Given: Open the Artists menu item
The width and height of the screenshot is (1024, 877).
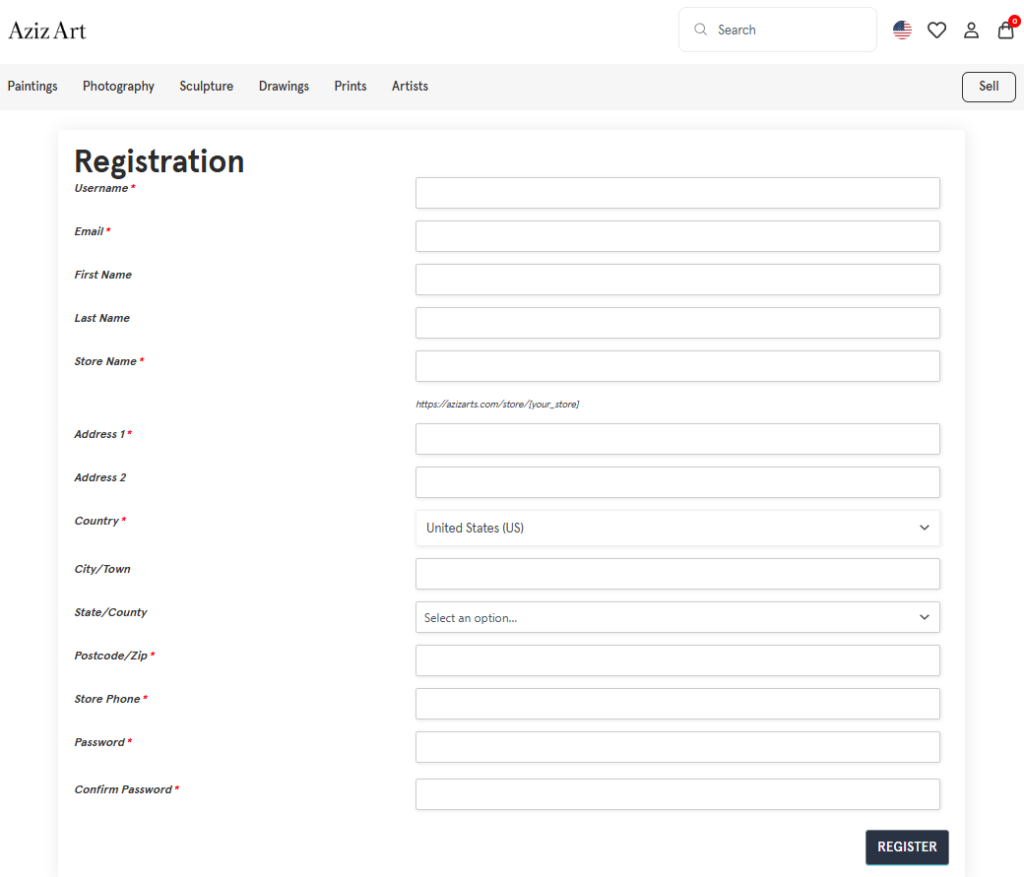Looking at the screenshot, I should click(410, 86).
